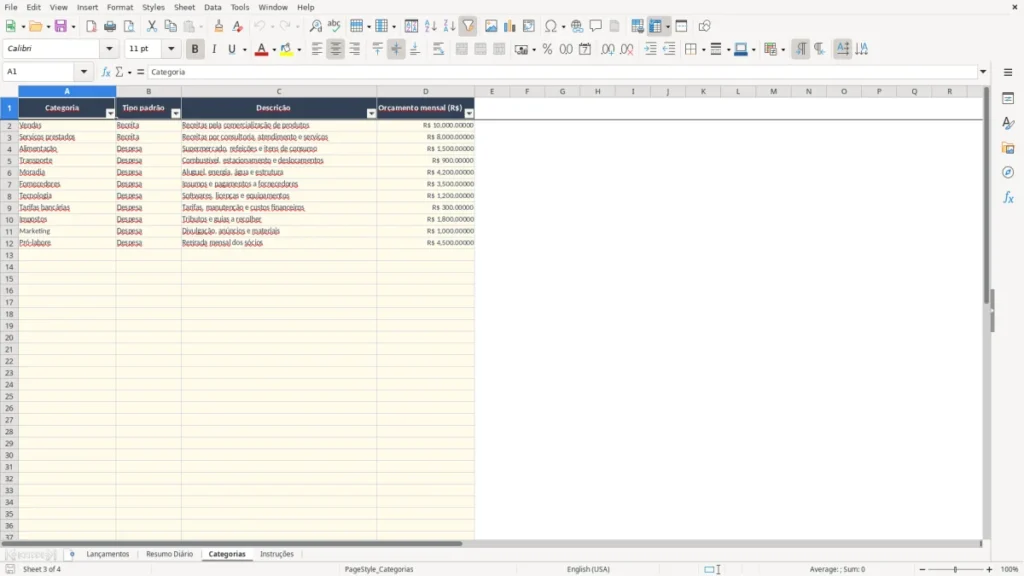Toggle wrap text

[x=438, y=49]
